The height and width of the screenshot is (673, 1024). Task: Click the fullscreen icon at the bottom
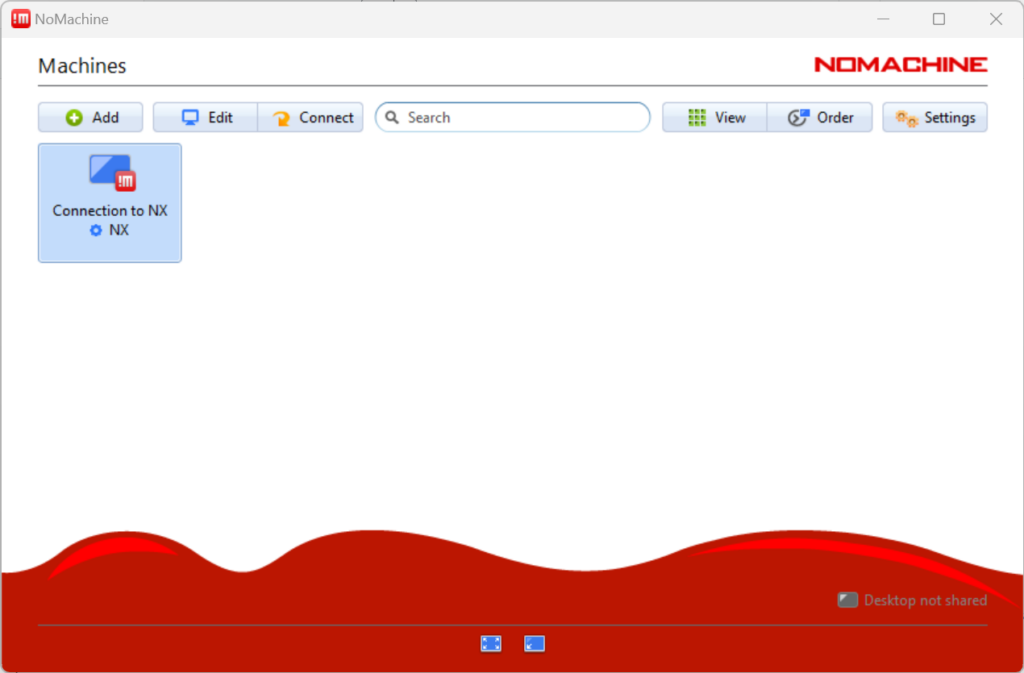[x=491, y=643]
